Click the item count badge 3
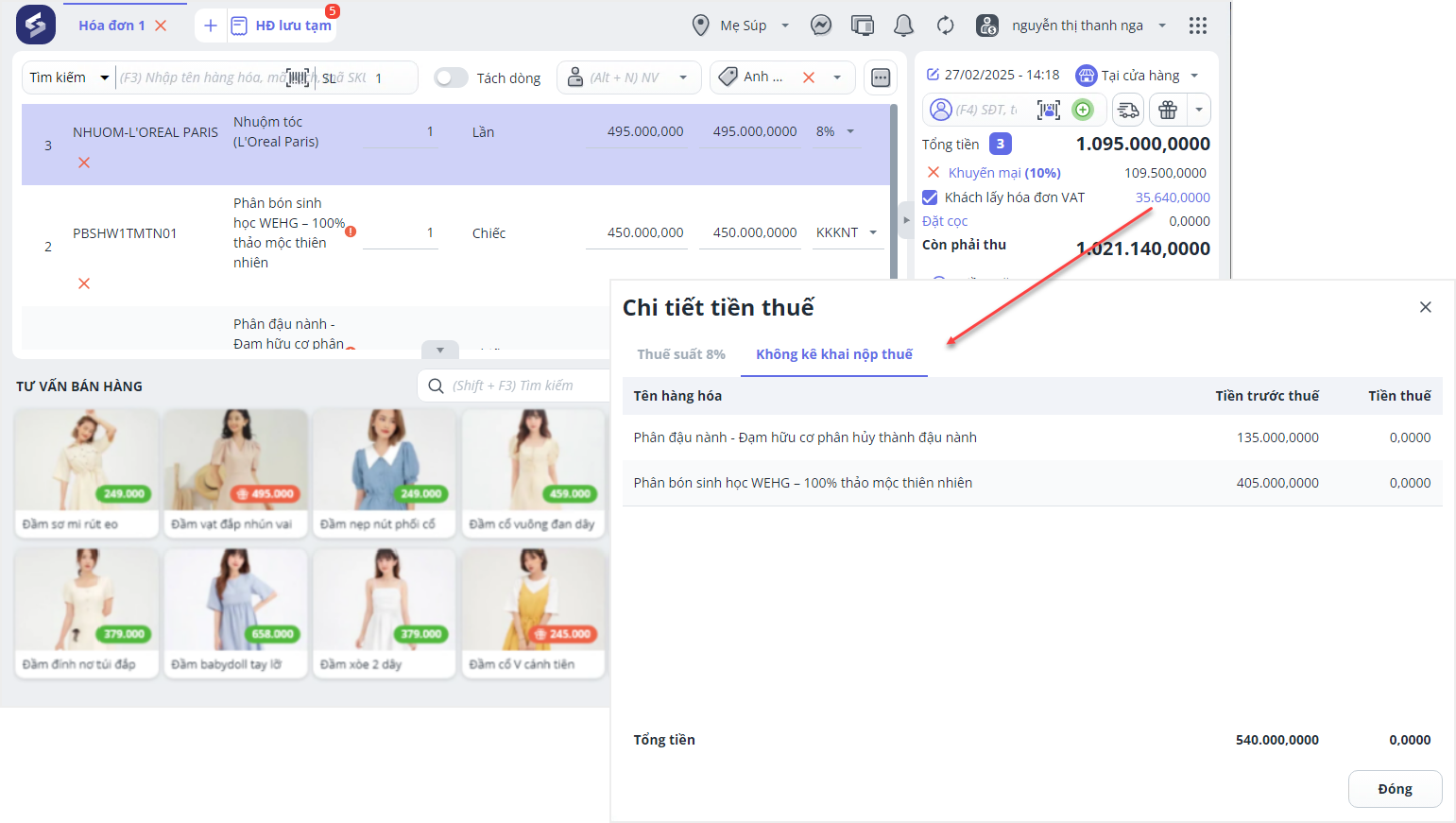This screenshot has width=1456, height=823. click(x=1001, y=144)
